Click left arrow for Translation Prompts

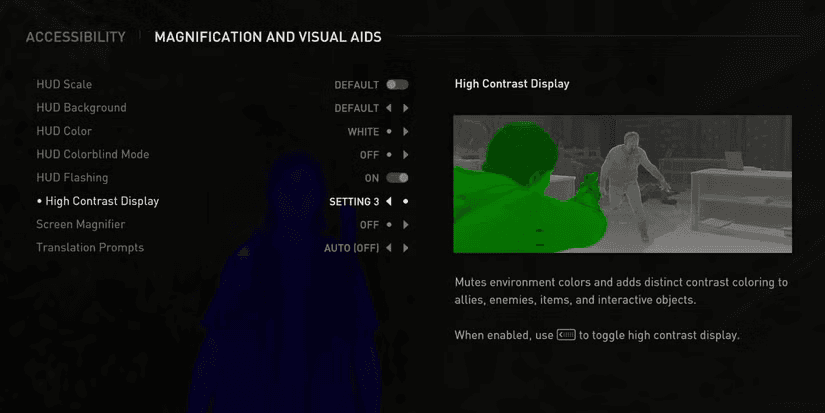coord(389,248)
